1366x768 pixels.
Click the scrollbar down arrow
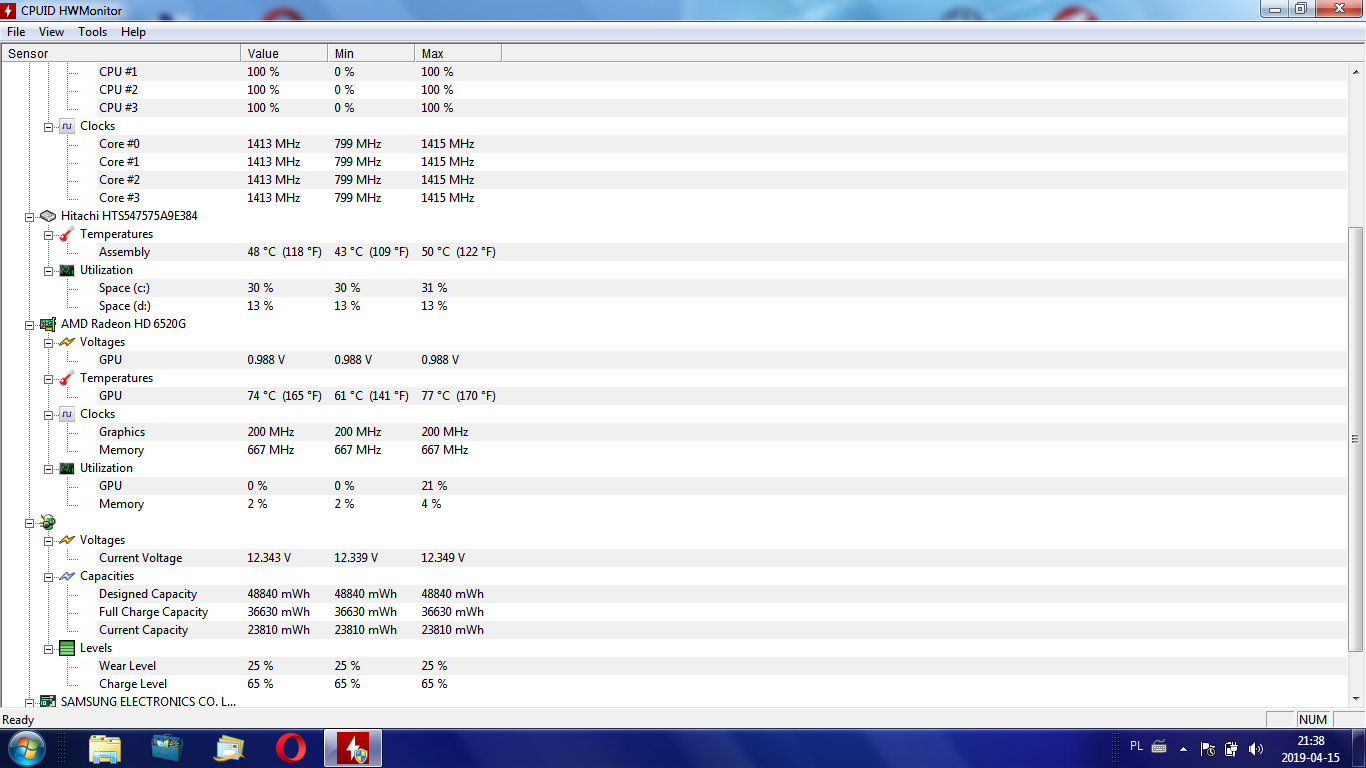[x=1356, y=699]
